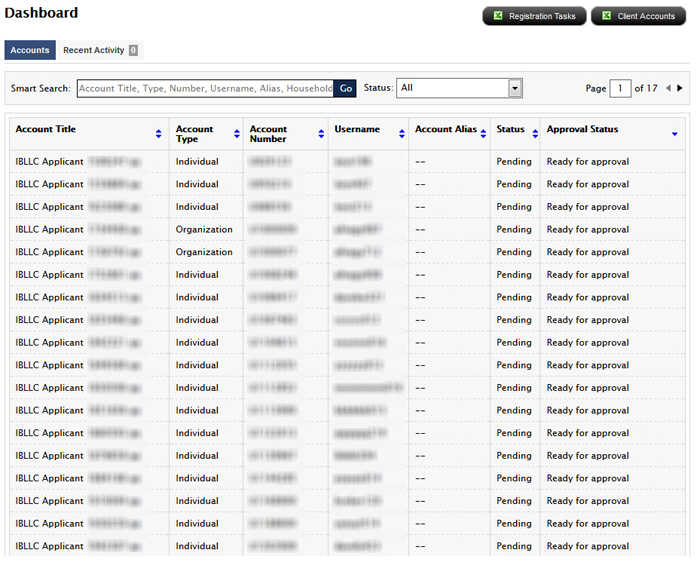The width and height of the screenshot is (696, 563).
Task: Click the Approval Status descending sort arrow
Action: pos(675,134)
